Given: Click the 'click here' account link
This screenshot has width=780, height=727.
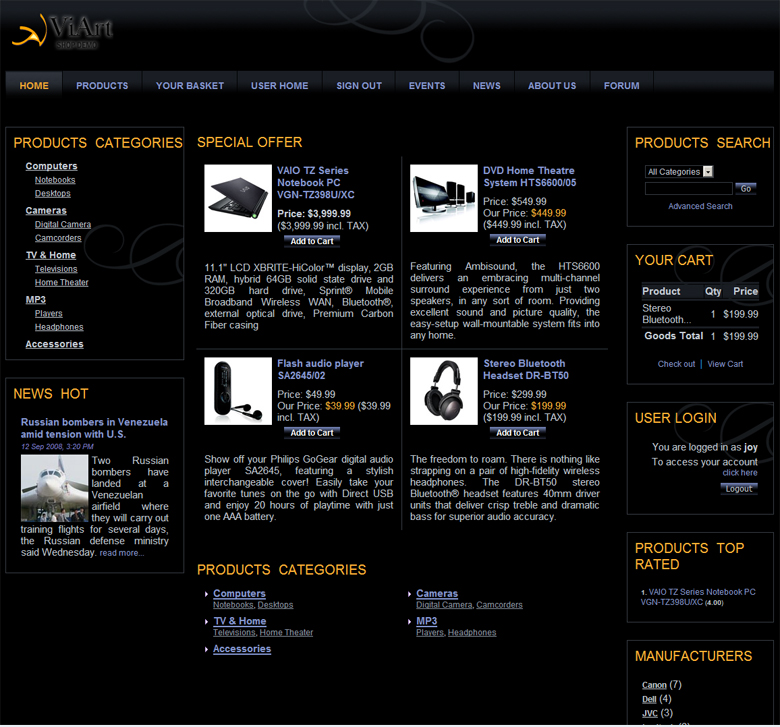Looking at the screenshot, I should 740,473.
